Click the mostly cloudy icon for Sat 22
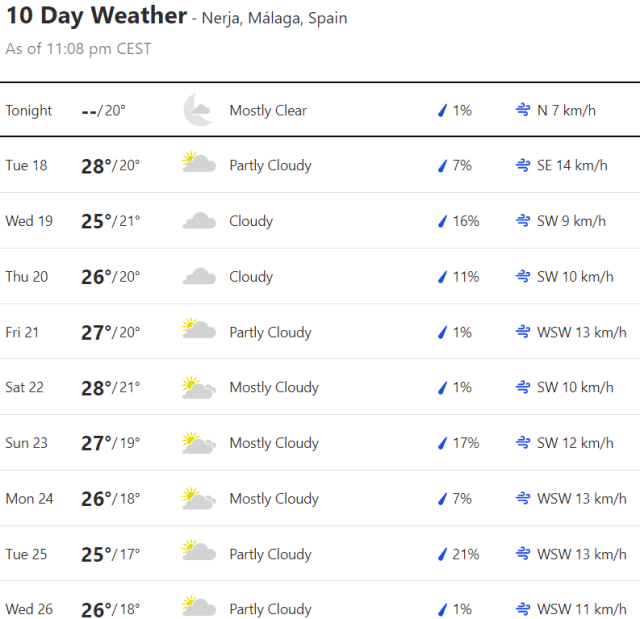This screenshot has height=619, width=640. 199,387
